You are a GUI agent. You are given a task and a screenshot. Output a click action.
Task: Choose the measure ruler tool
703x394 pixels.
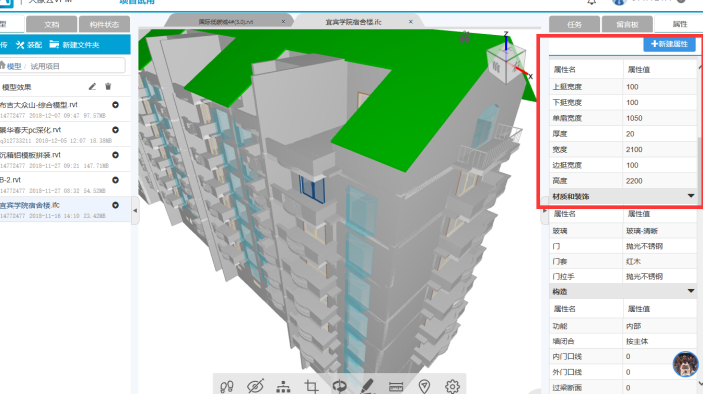396,386
